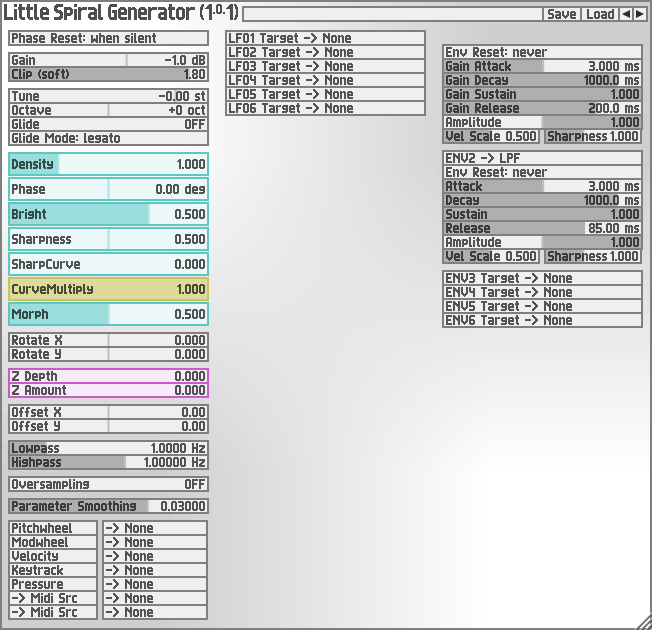Click the resize grip in bottom-right corner
This screenshot has width=652, height=630.
click(x=641, y=620)
